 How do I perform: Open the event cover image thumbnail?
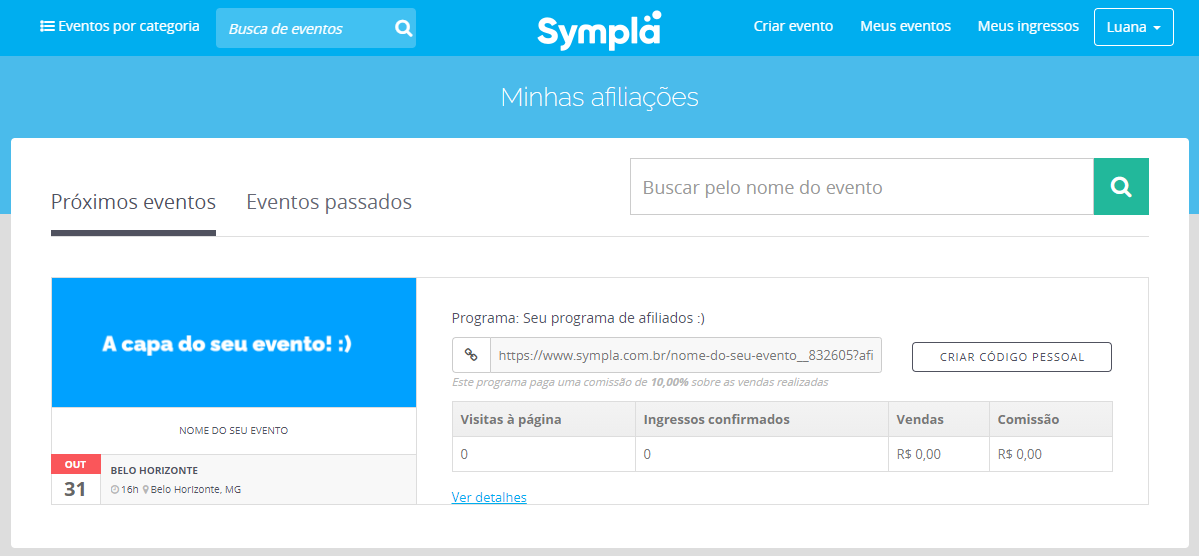234,343
